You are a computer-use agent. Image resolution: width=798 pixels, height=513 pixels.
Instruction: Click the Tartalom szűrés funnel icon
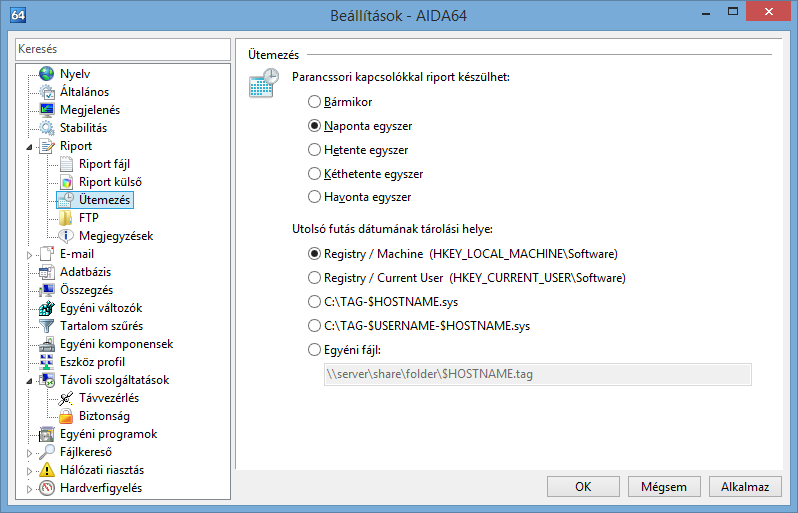pos(47,326)
